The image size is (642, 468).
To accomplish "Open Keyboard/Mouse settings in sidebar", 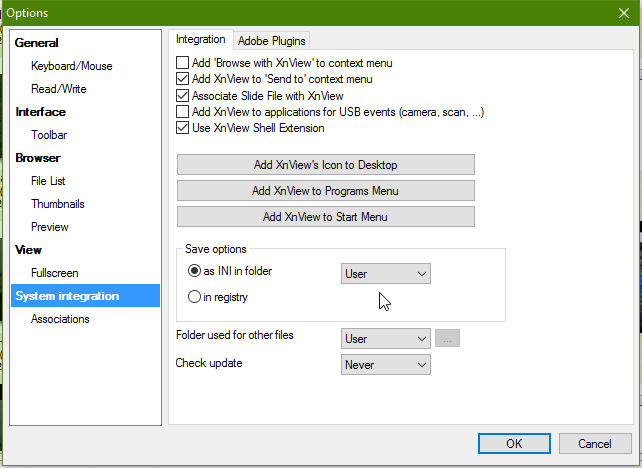I will click(x=71, y=66).
